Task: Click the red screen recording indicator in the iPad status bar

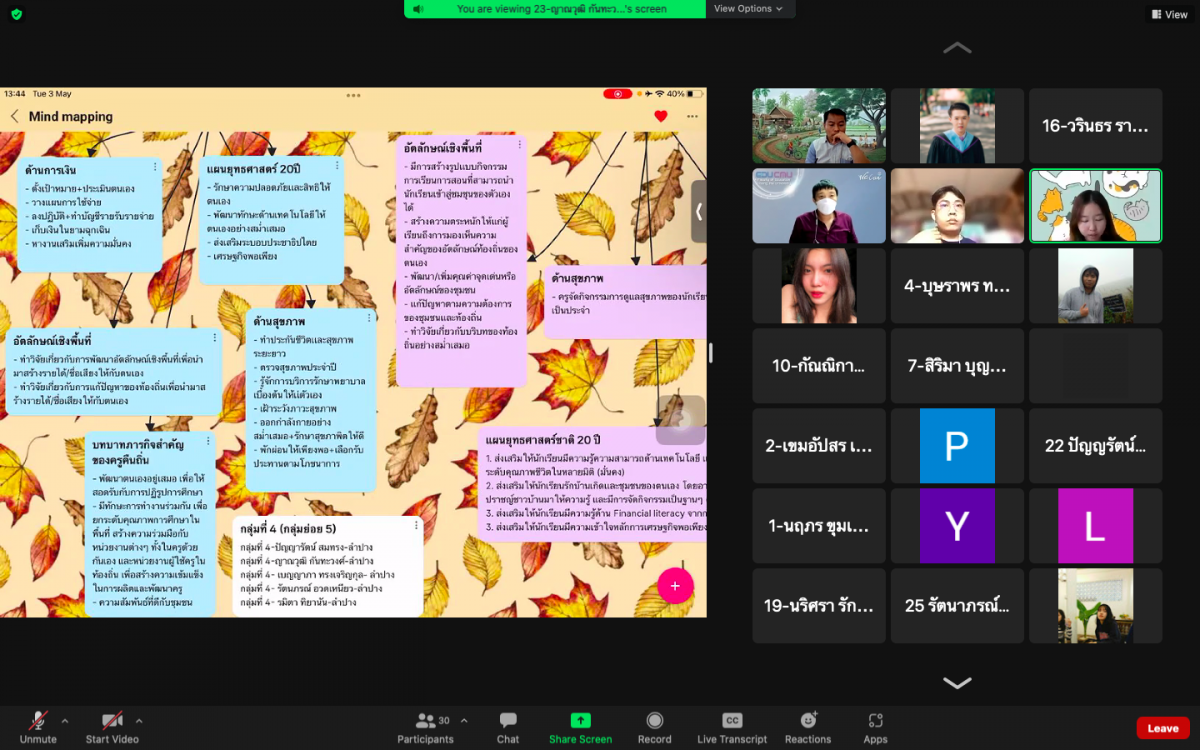Action: point(617,94)
